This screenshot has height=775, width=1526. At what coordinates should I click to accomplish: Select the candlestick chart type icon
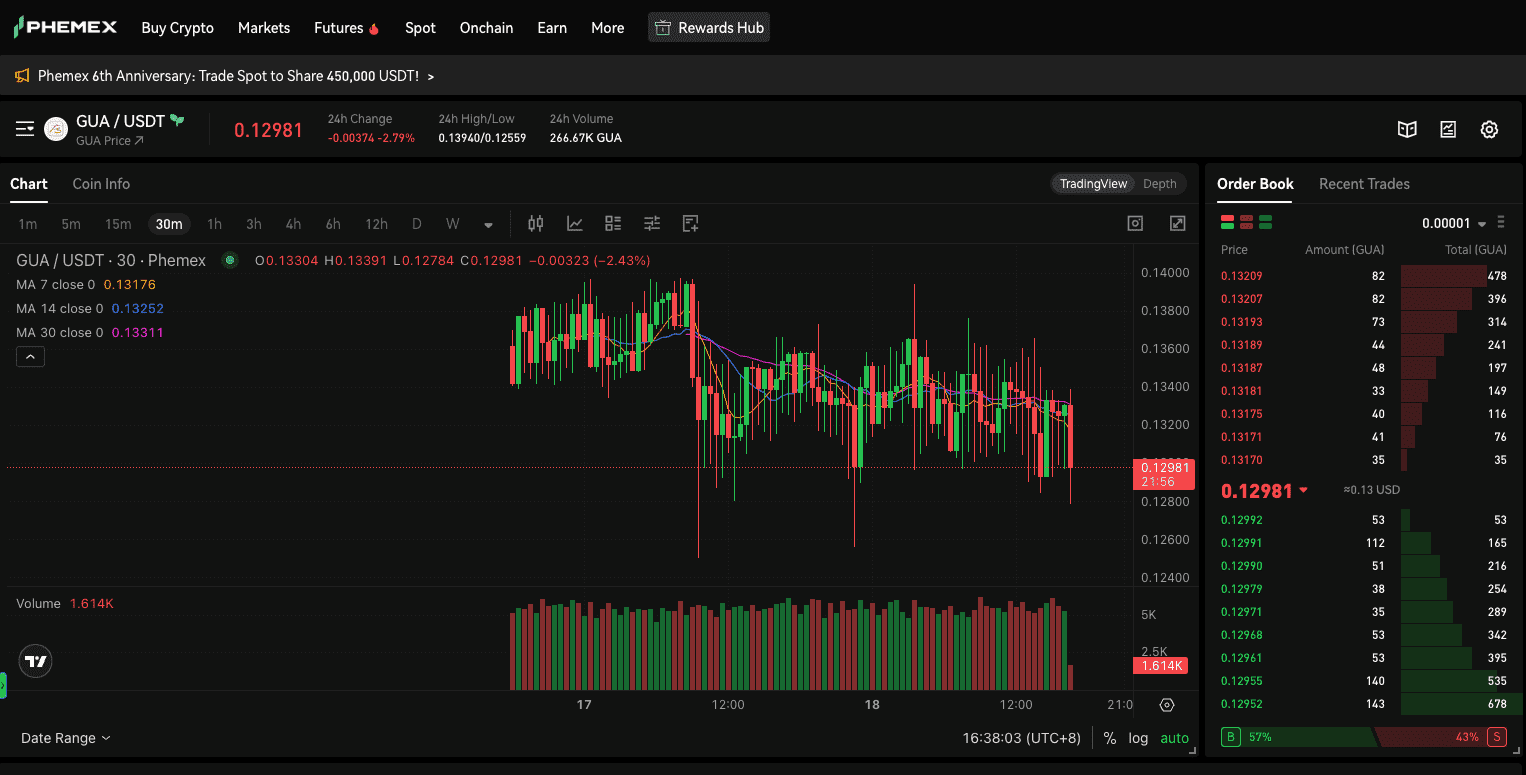click(x=535, y=223)
